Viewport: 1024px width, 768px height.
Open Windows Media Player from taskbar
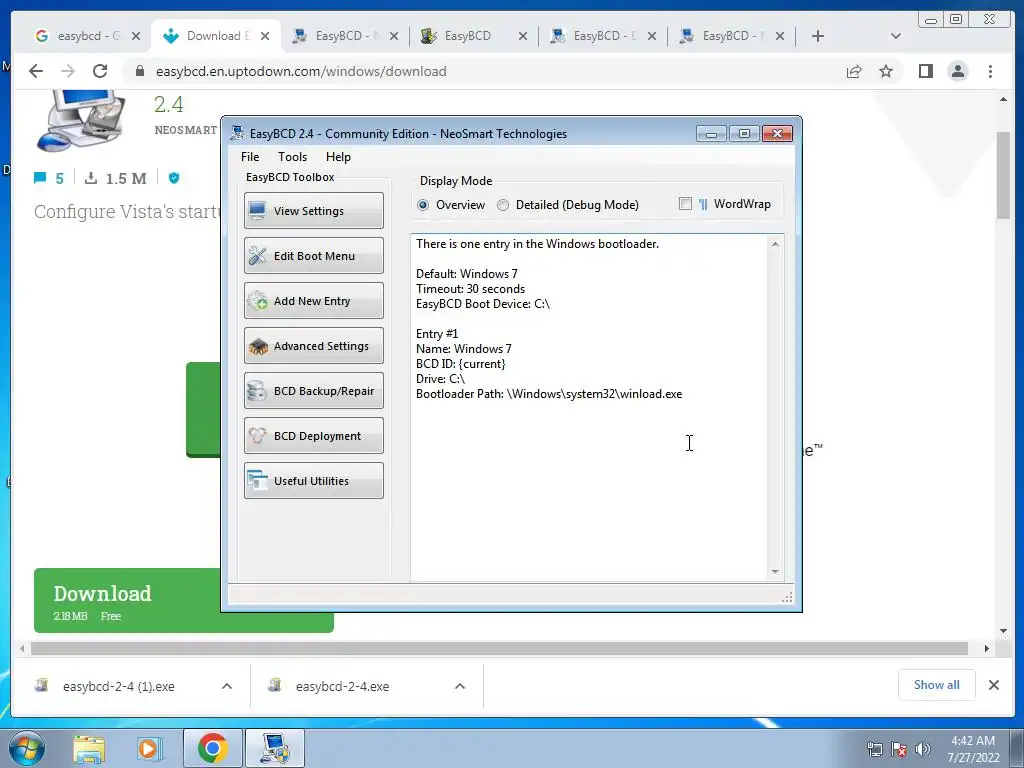tap(149, 749)
